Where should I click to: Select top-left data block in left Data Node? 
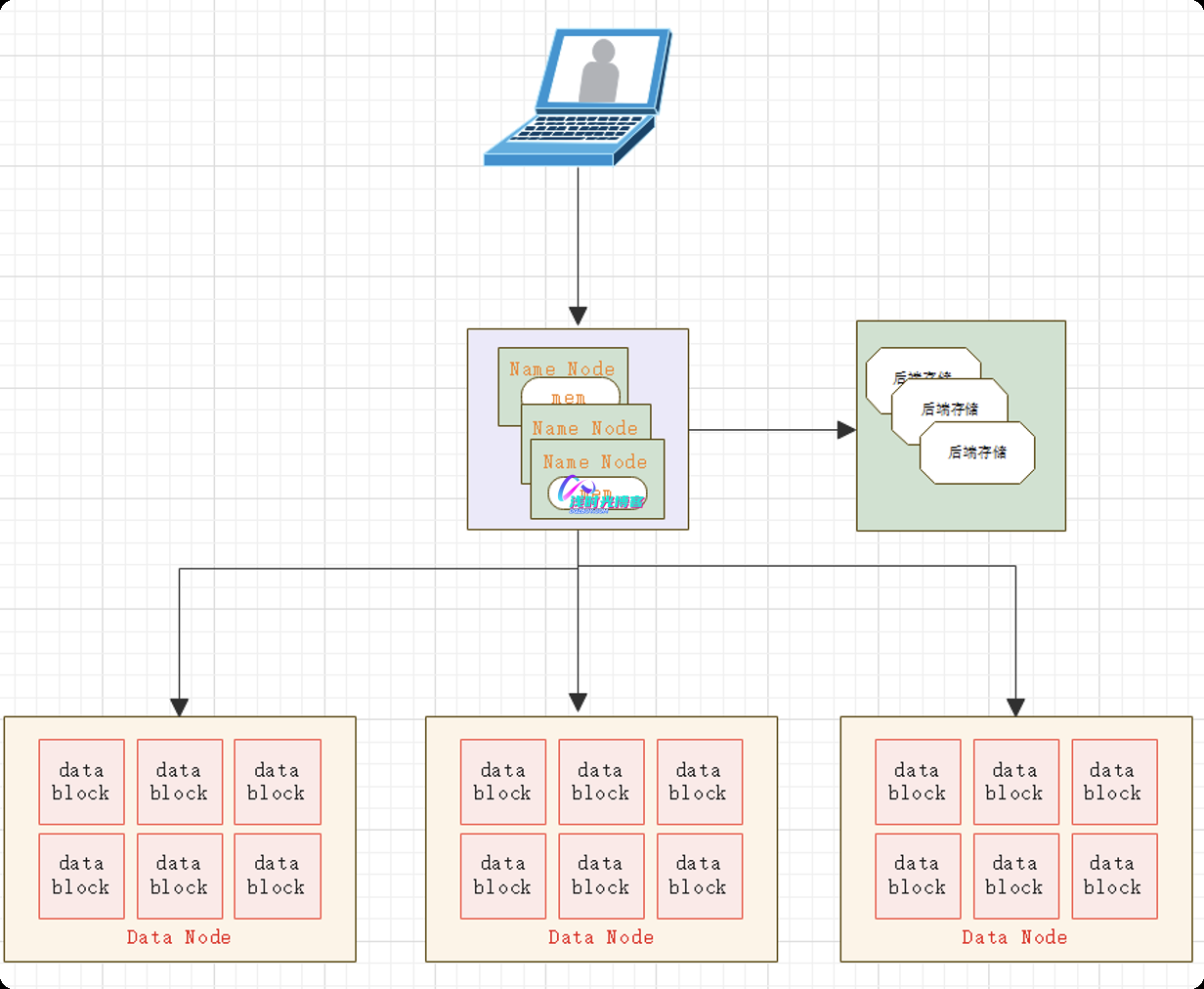(81, 782)
